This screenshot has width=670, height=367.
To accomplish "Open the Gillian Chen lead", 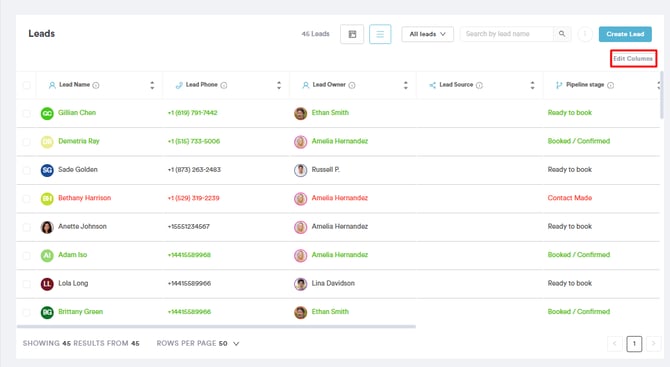I will (77, 113).
